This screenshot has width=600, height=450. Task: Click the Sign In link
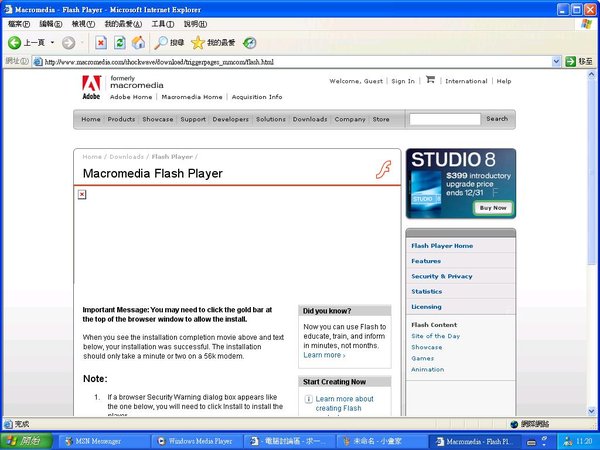(x=403, y=81)
